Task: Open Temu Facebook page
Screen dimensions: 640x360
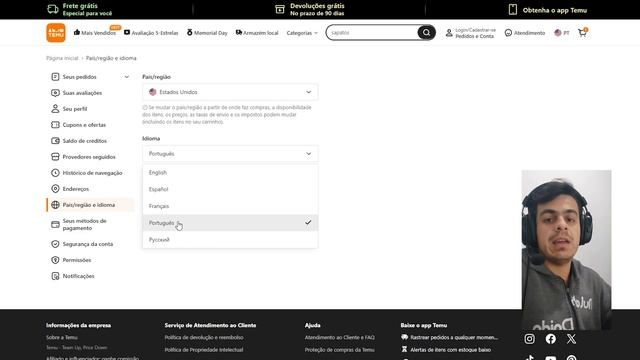Action: coord(551,339)
